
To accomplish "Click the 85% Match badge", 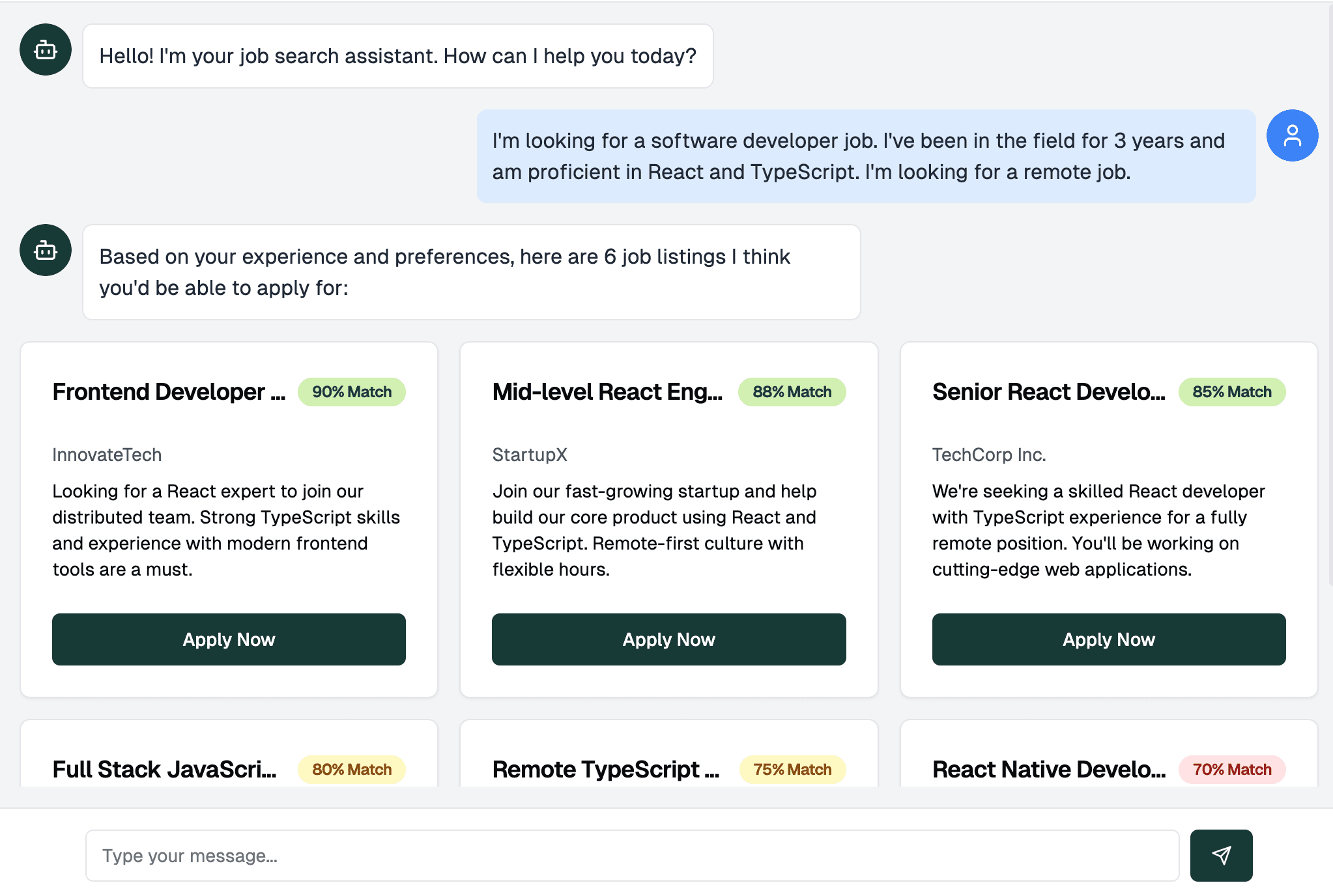I will [1231, 392].
